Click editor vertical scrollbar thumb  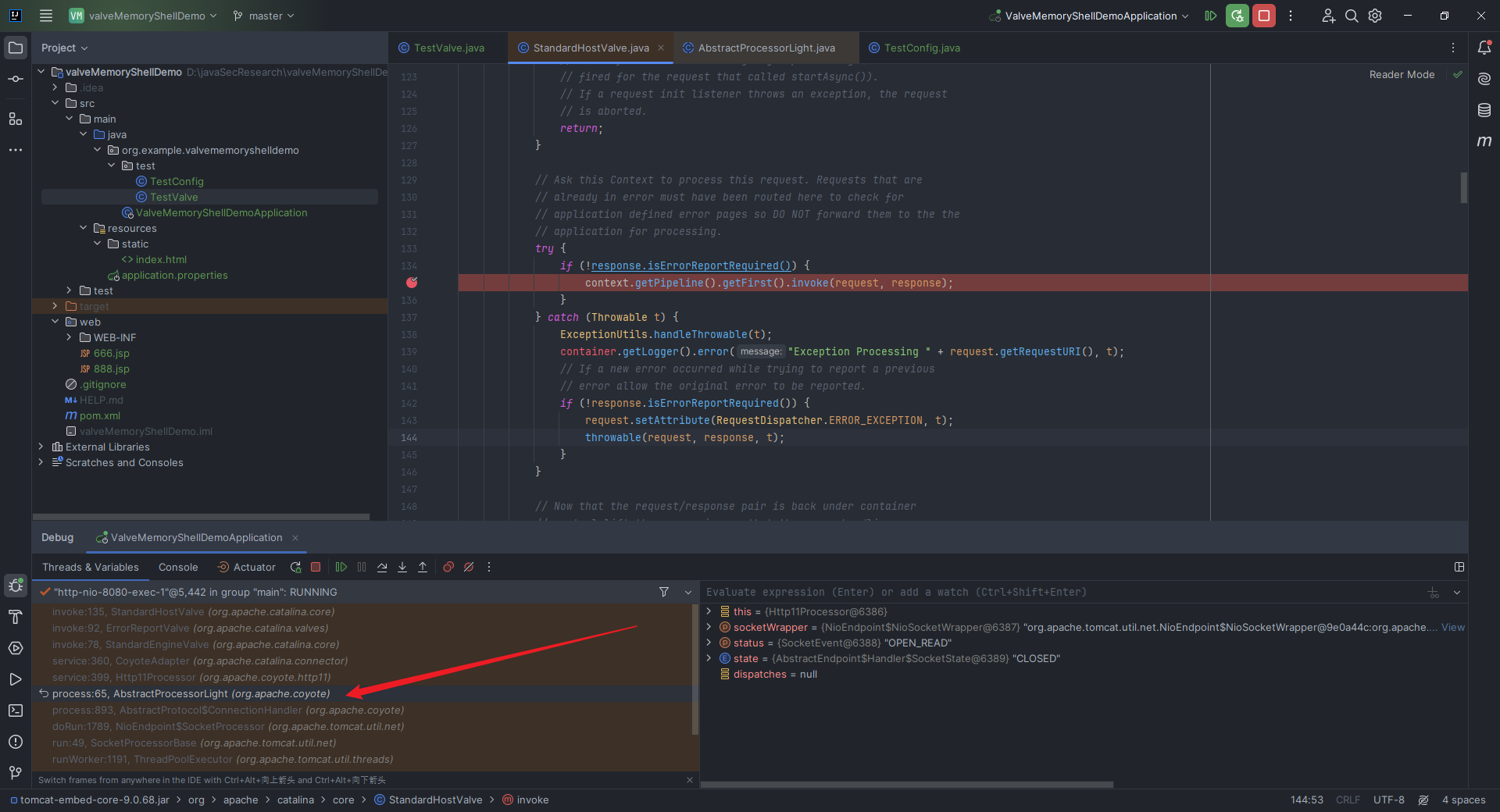[x=1463, y=187]
